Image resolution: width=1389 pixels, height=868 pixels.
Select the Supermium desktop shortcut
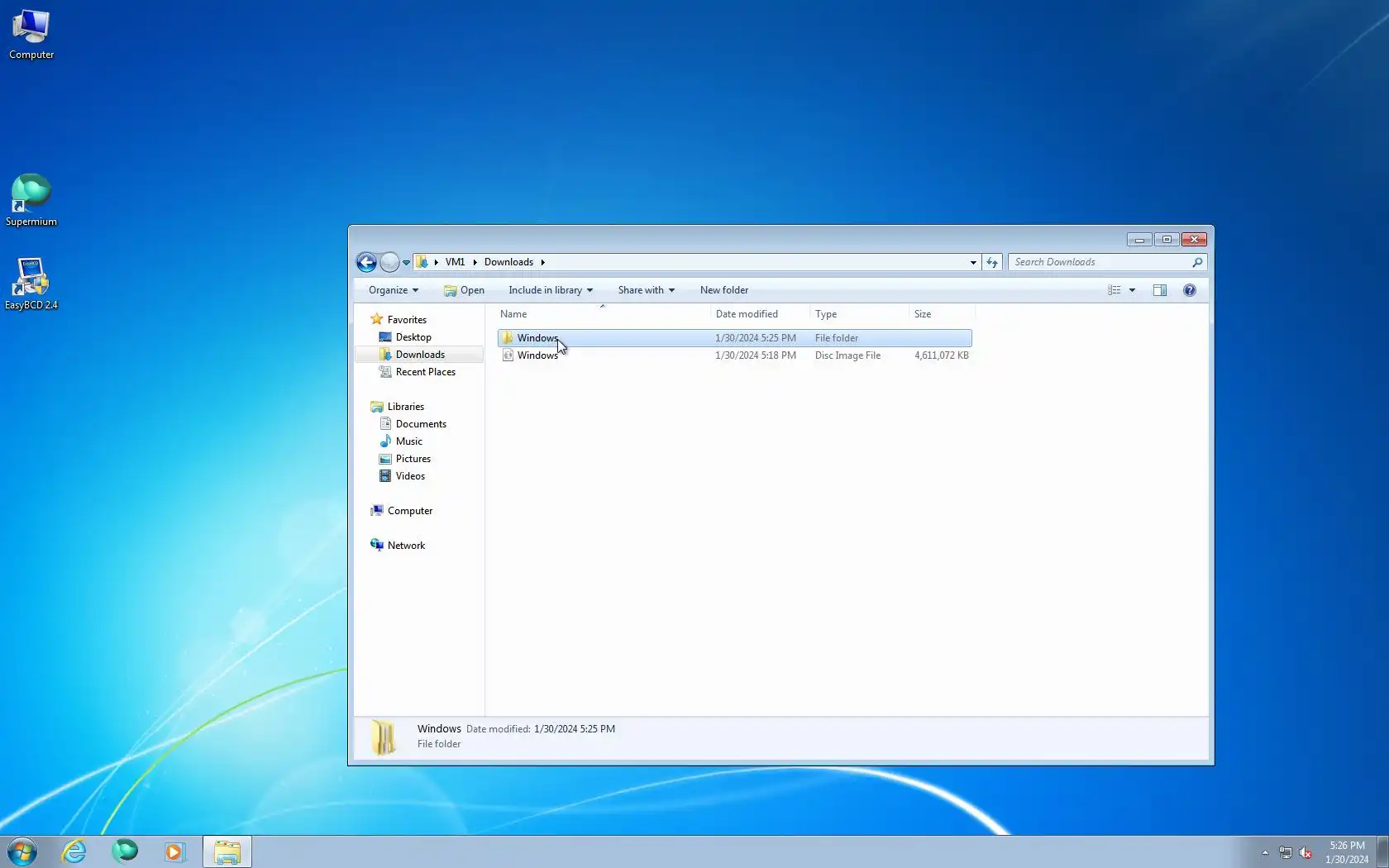pos(31,200)
